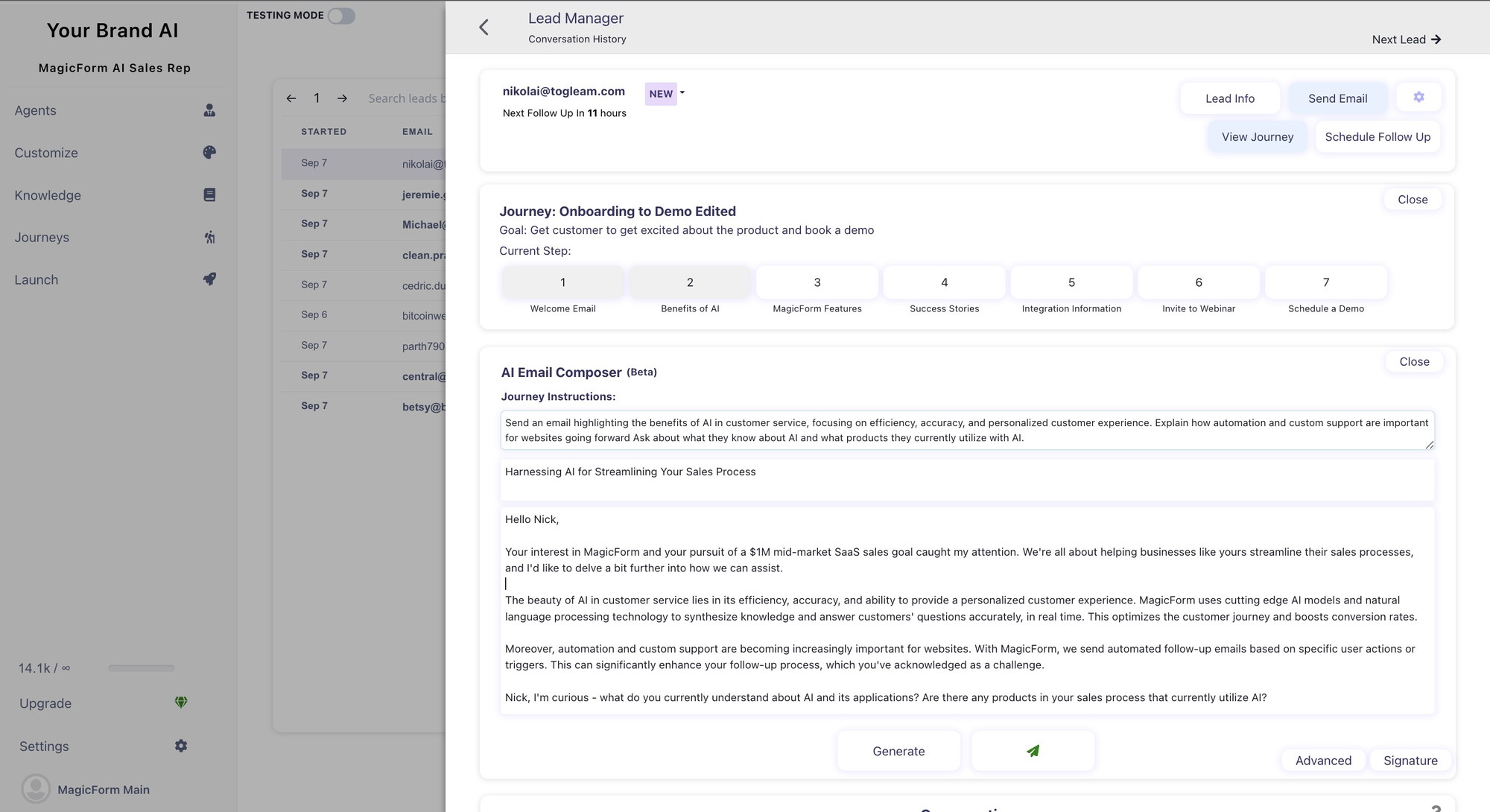Select the Michael@ lead row
Image resolution: width=1490 pixels, height=812 pixels.
(363, 224)
